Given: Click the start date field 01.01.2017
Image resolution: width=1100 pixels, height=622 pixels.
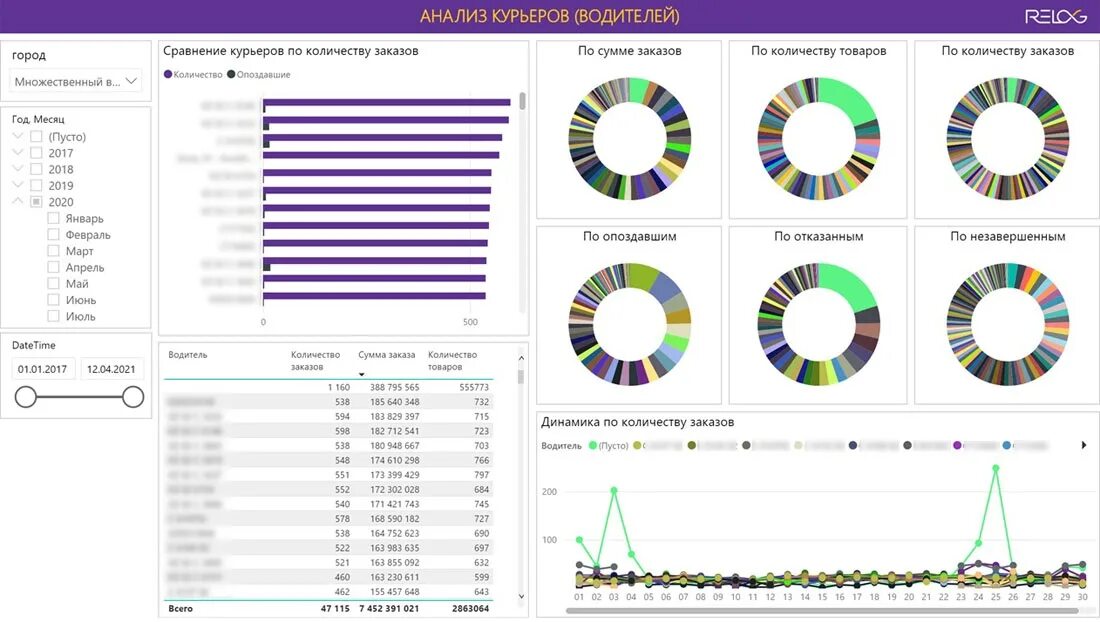Looking at the screenshot, I should (x=43, y=369).
